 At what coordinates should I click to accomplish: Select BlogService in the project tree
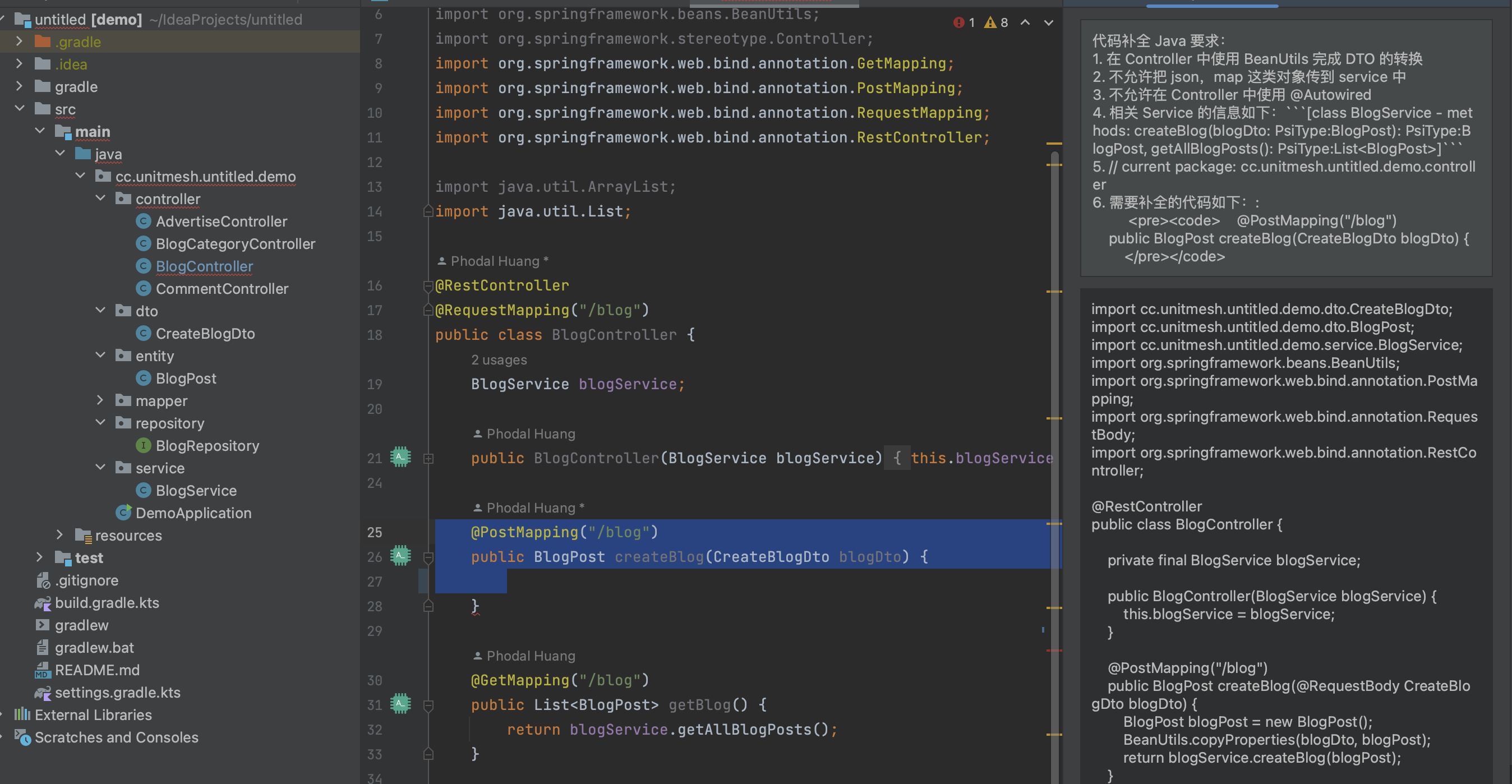coord(196,490)
